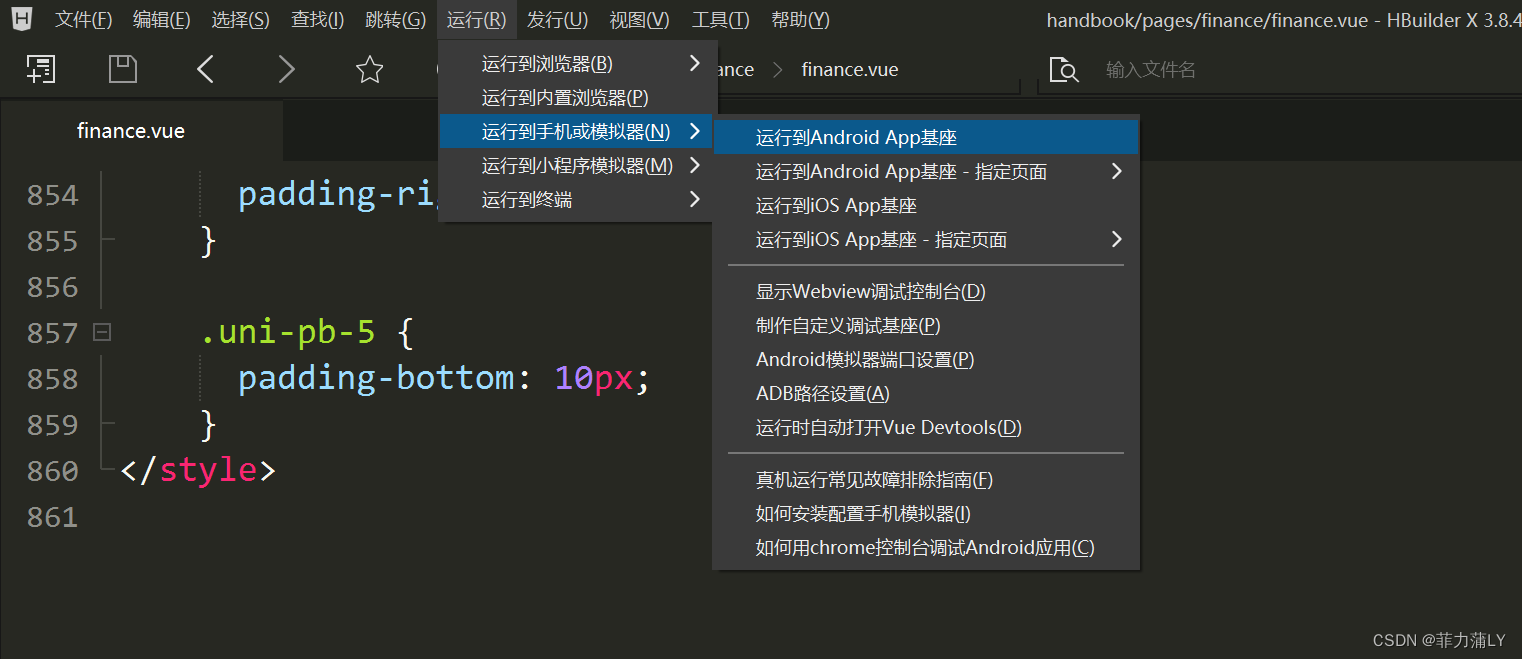Expand arrow of Android App基座 - 指定页面
This screenshot has height=659, width=1522.
pos(1116,171)
